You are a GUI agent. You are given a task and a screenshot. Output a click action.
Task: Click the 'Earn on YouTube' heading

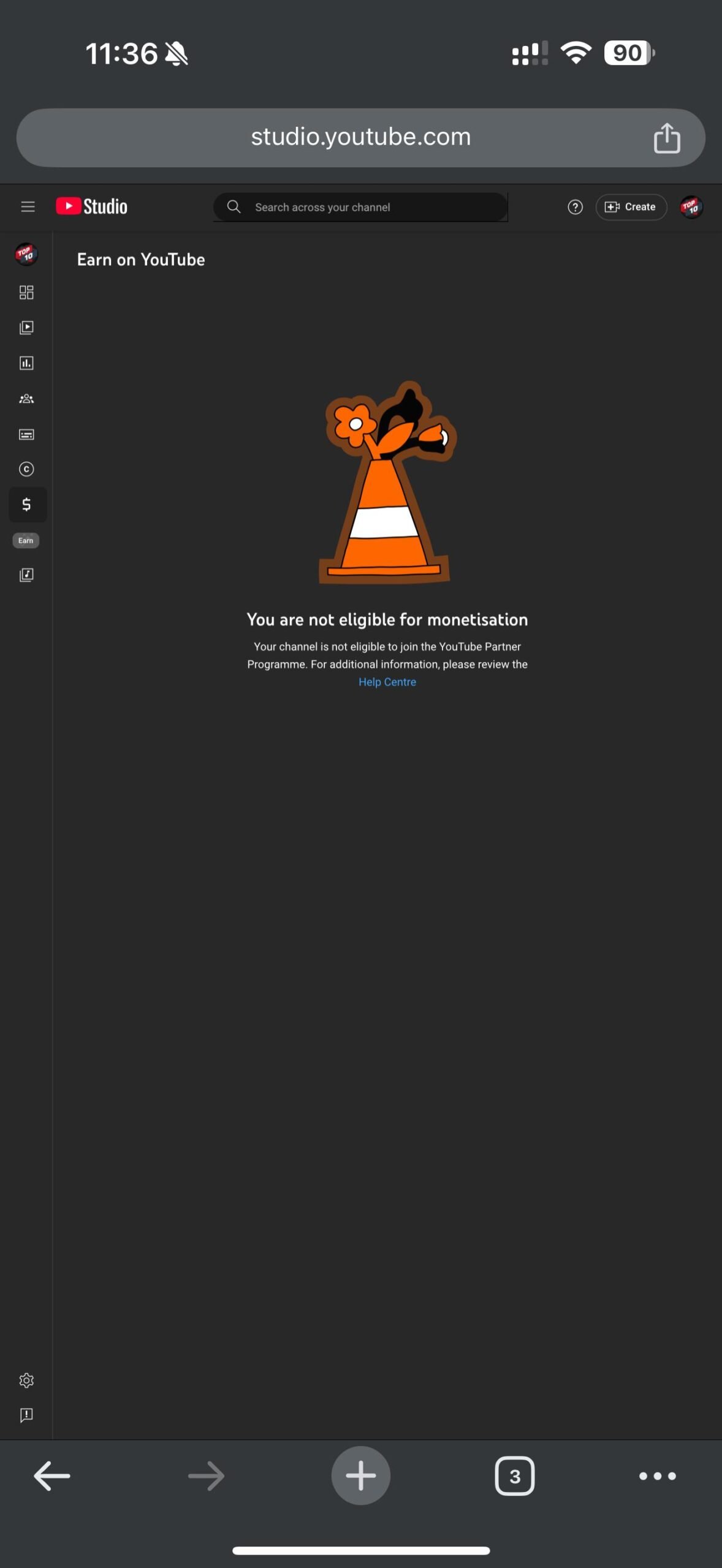(141, 260)
